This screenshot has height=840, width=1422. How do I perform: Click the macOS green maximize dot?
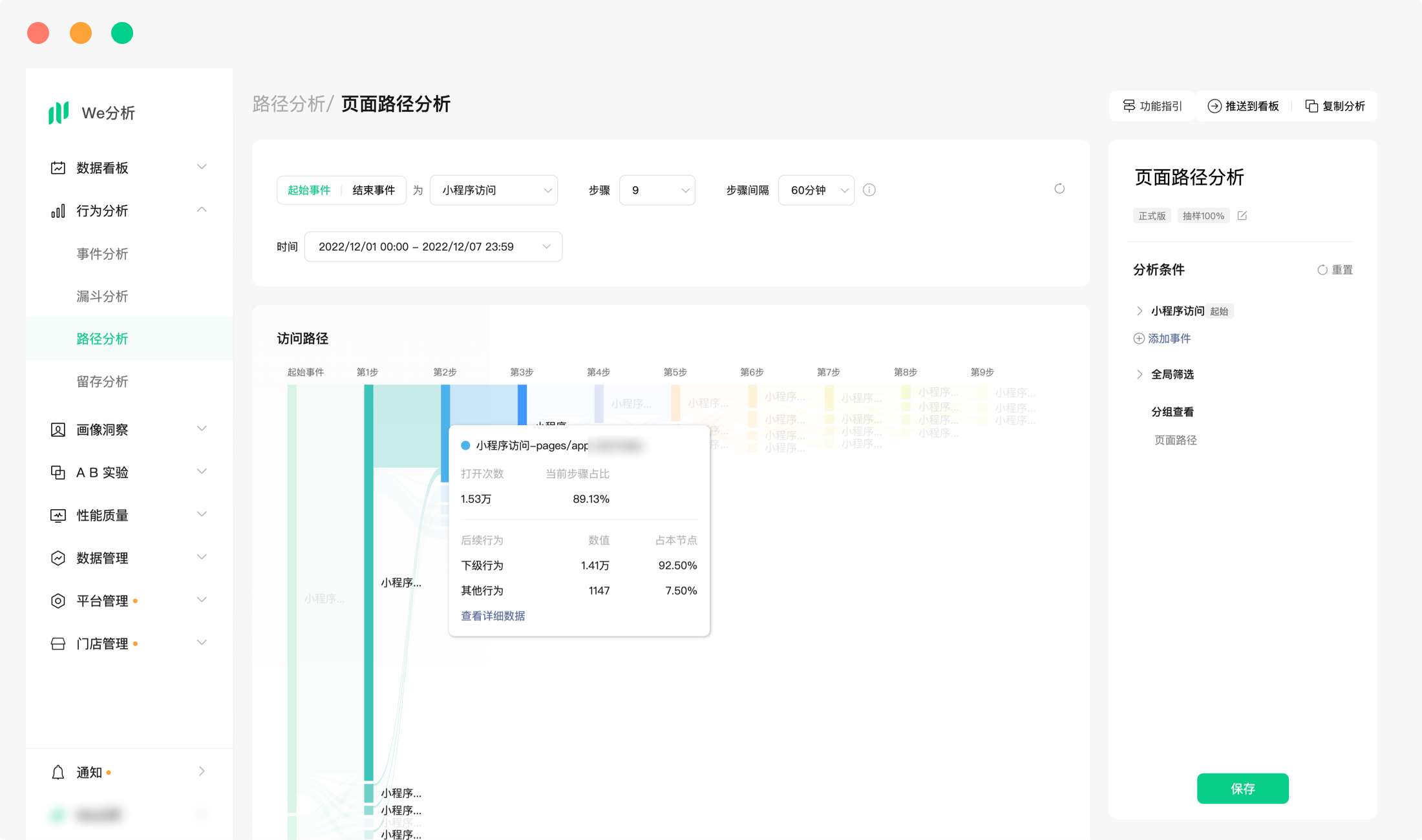[x=122, y=33]
